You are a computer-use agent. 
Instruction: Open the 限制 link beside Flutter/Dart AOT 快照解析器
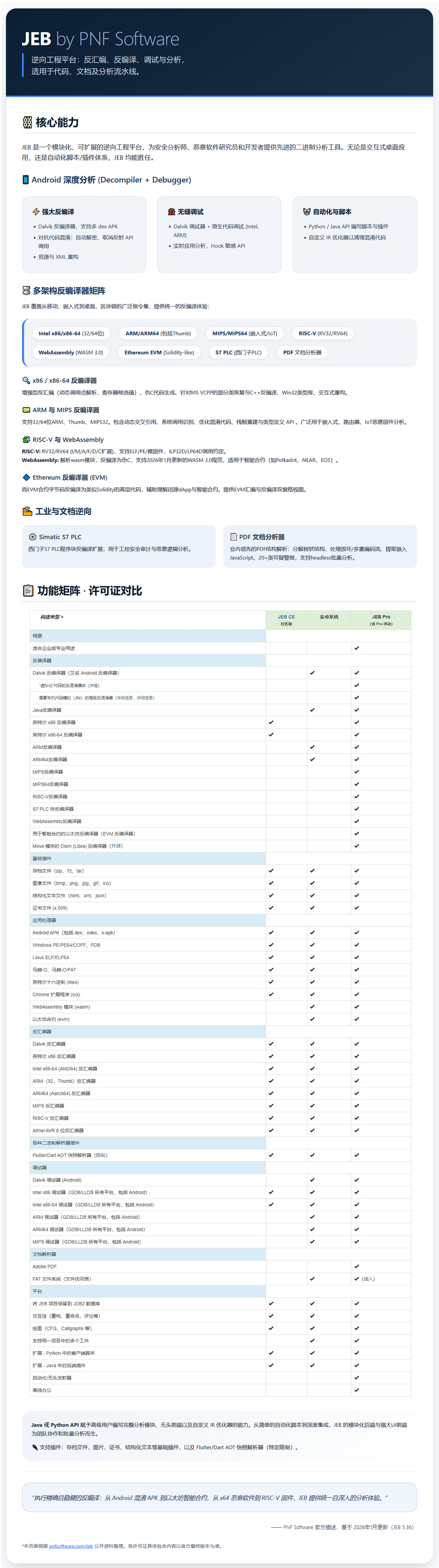click(x=101, y=1155)
